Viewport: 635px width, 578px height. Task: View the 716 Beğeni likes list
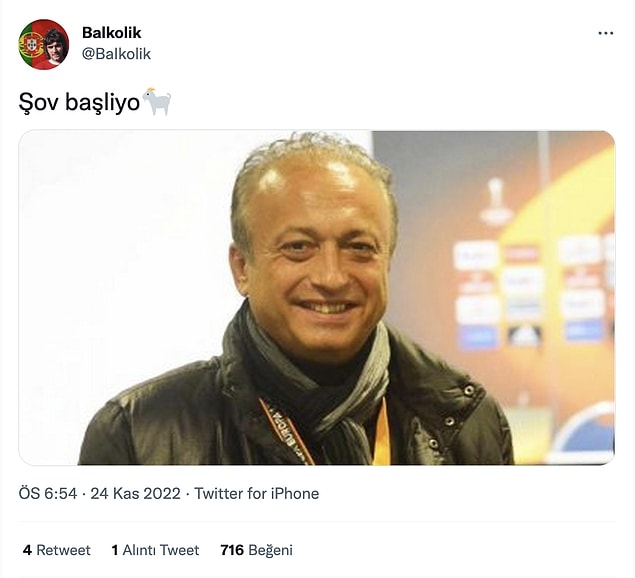[x=256, y=550]
